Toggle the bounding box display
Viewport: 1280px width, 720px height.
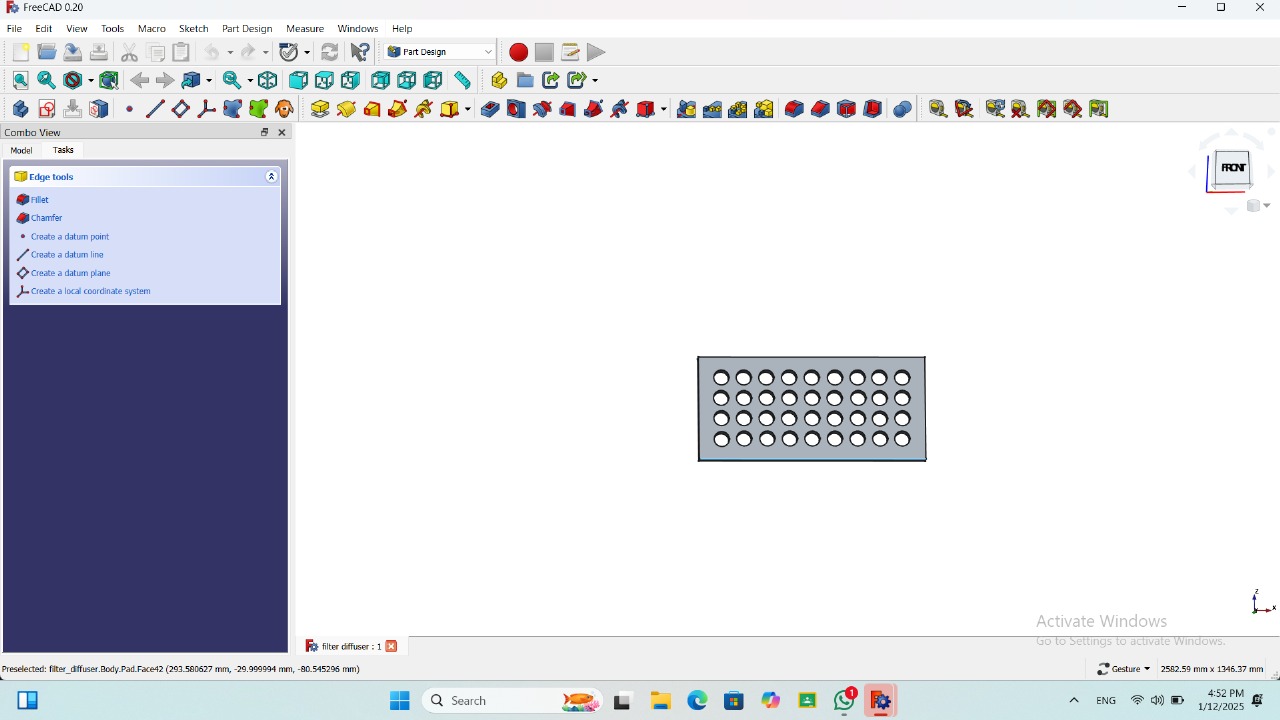(109, 80)
